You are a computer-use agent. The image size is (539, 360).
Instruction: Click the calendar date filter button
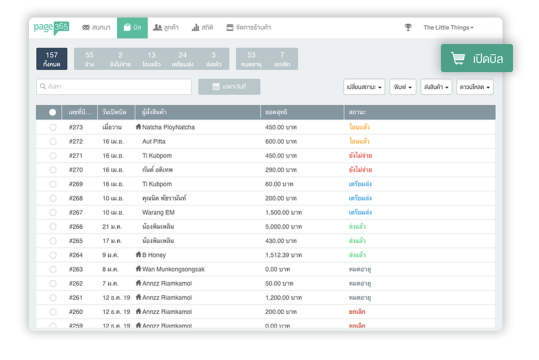229,87
